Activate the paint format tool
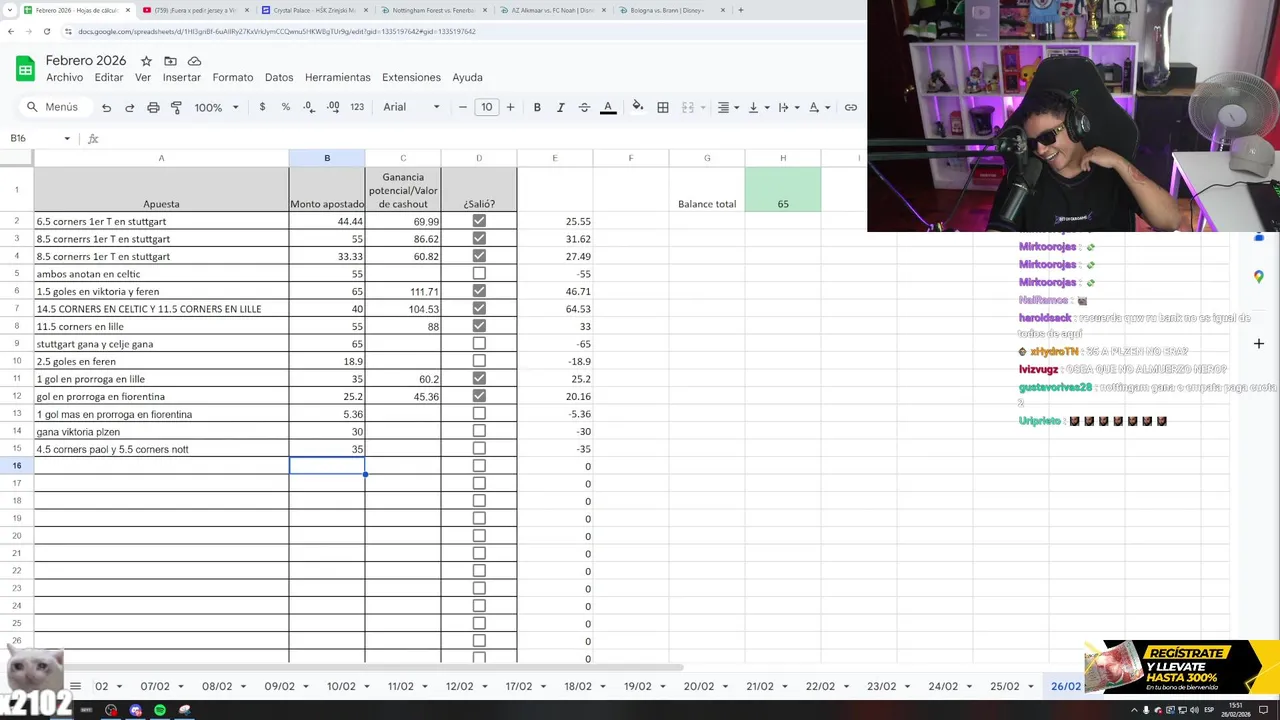The width and height of the screenshot is (1280, 720). coord(176,107)
